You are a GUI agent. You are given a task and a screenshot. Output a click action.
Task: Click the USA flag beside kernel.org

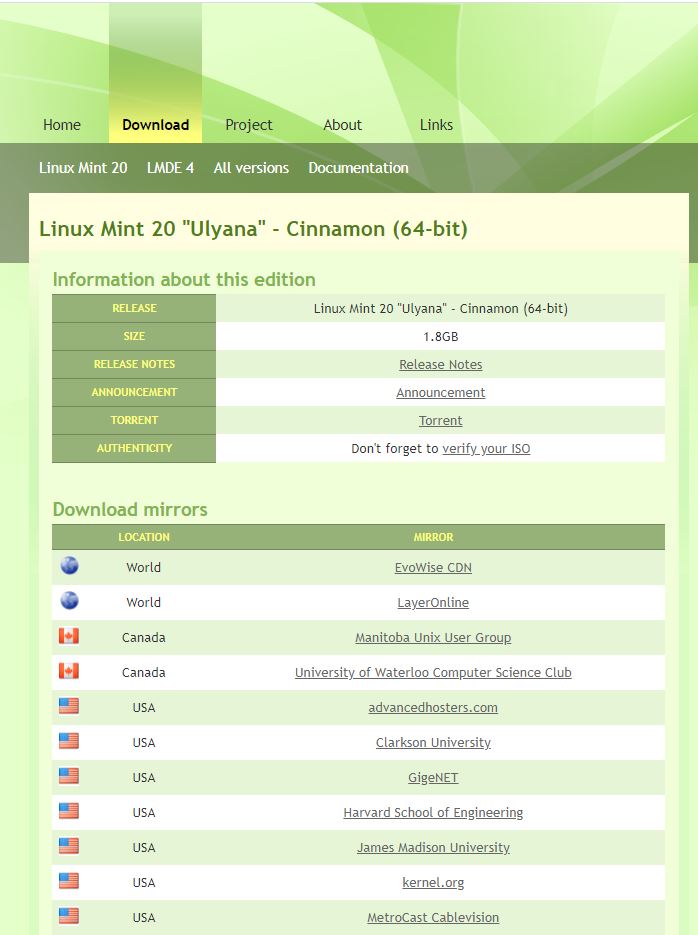pos(69,881)
